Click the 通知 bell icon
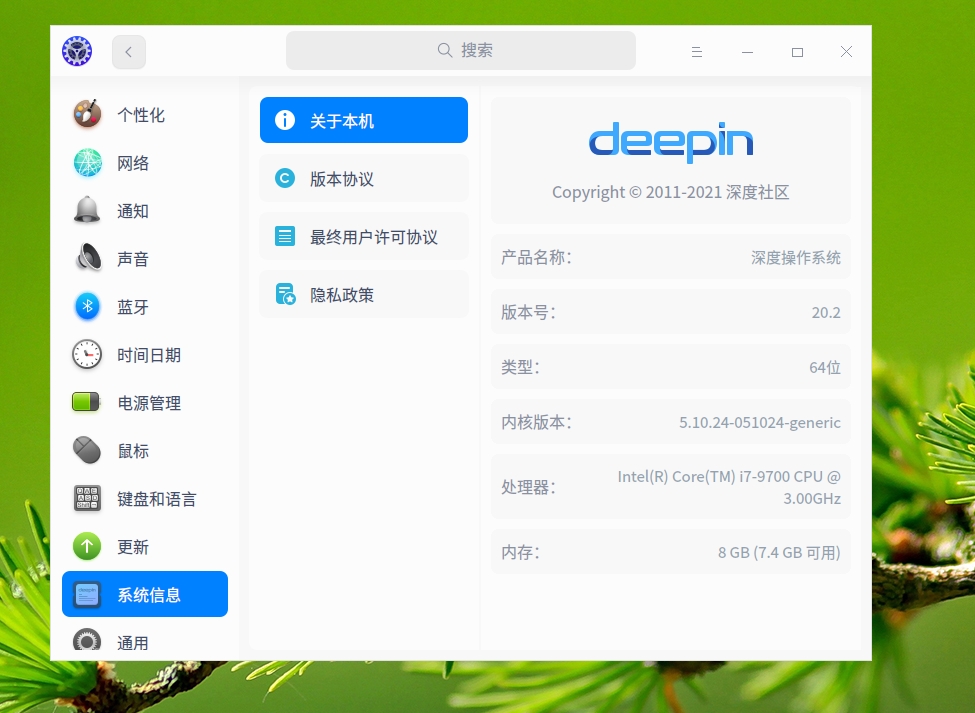The image size is (975, 713). click(87, 210)
